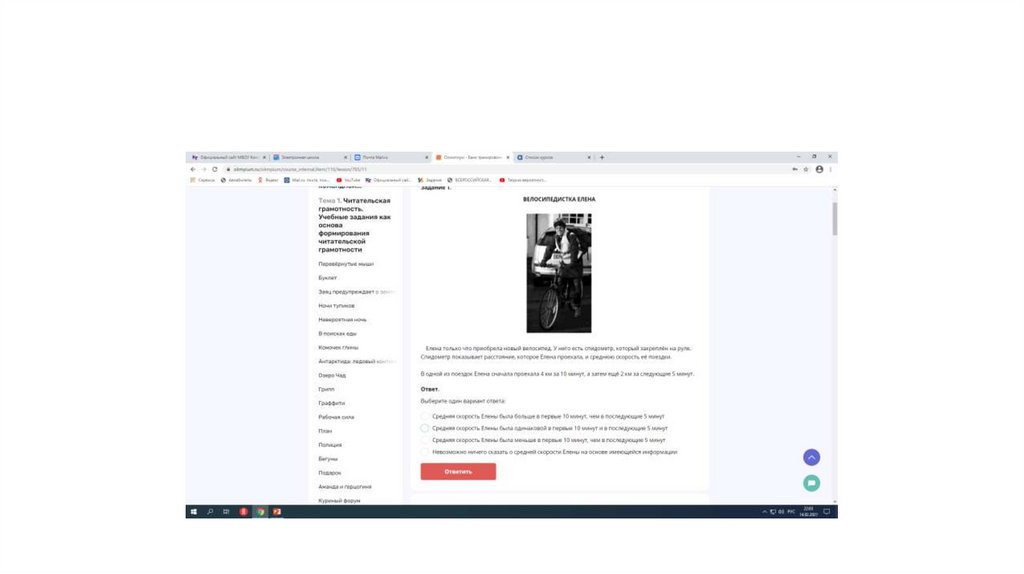Screen dimensions: 1024x574
Task: Select answer 'скорость была больше в первые 10 минут'
Action: click(424, 416)
